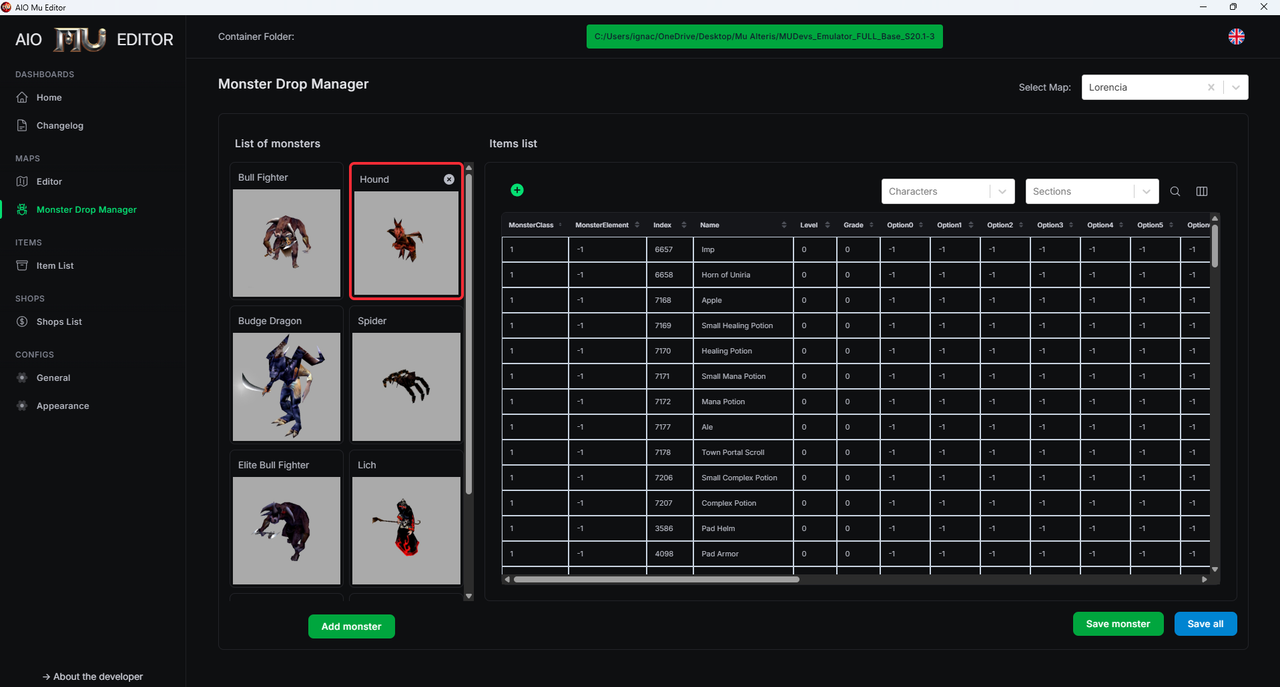Open About the developer link
The image size is (1280, 687).
pos(93,677)
